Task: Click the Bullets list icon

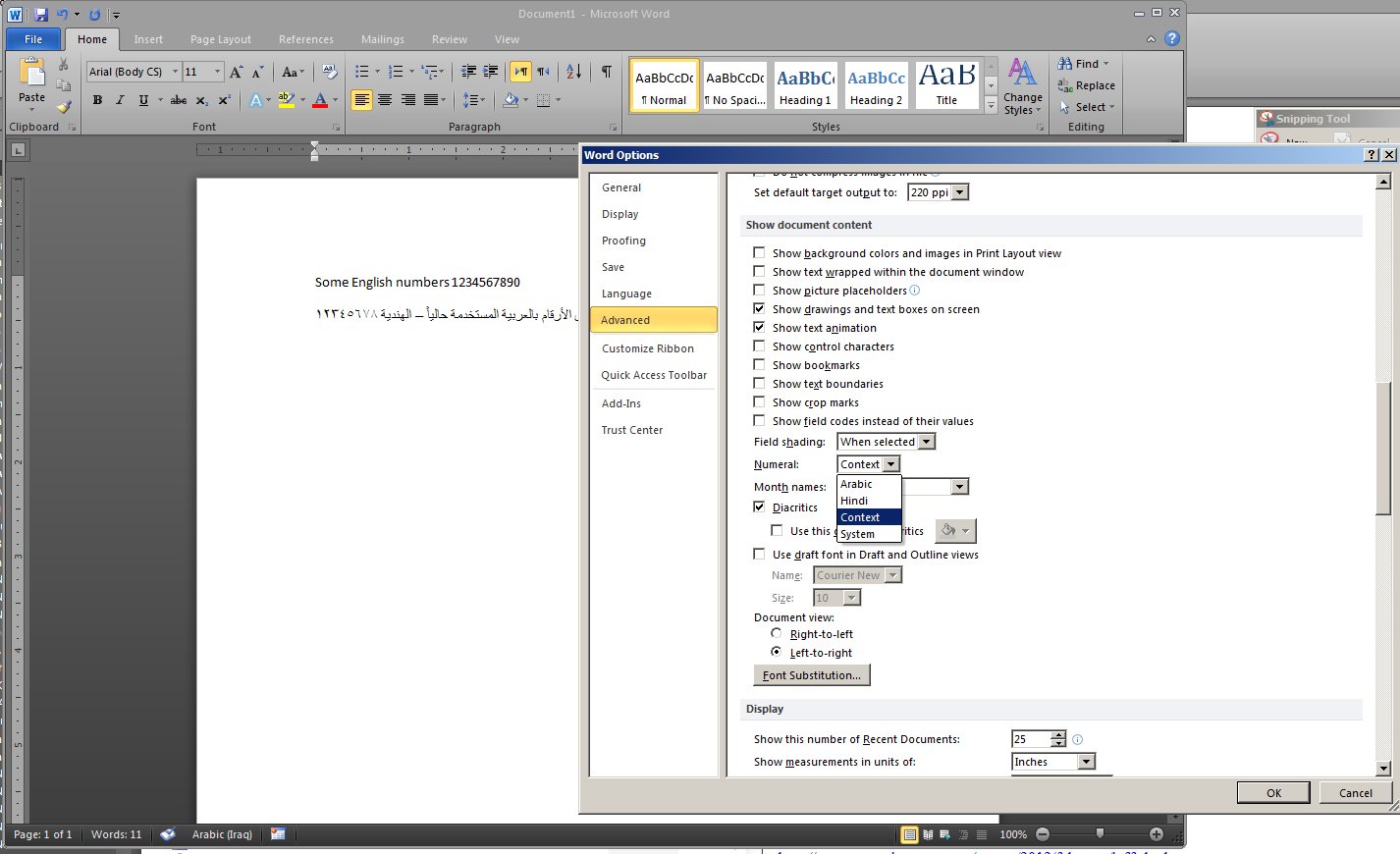Action: (361, 72)
